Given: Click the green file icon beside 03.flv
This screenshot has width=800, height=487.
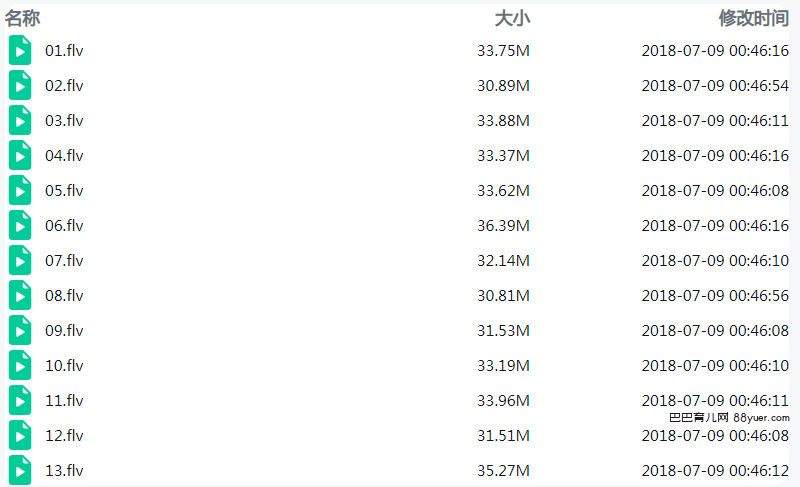Looking at the screenshot, I should (x=20, y=120).
